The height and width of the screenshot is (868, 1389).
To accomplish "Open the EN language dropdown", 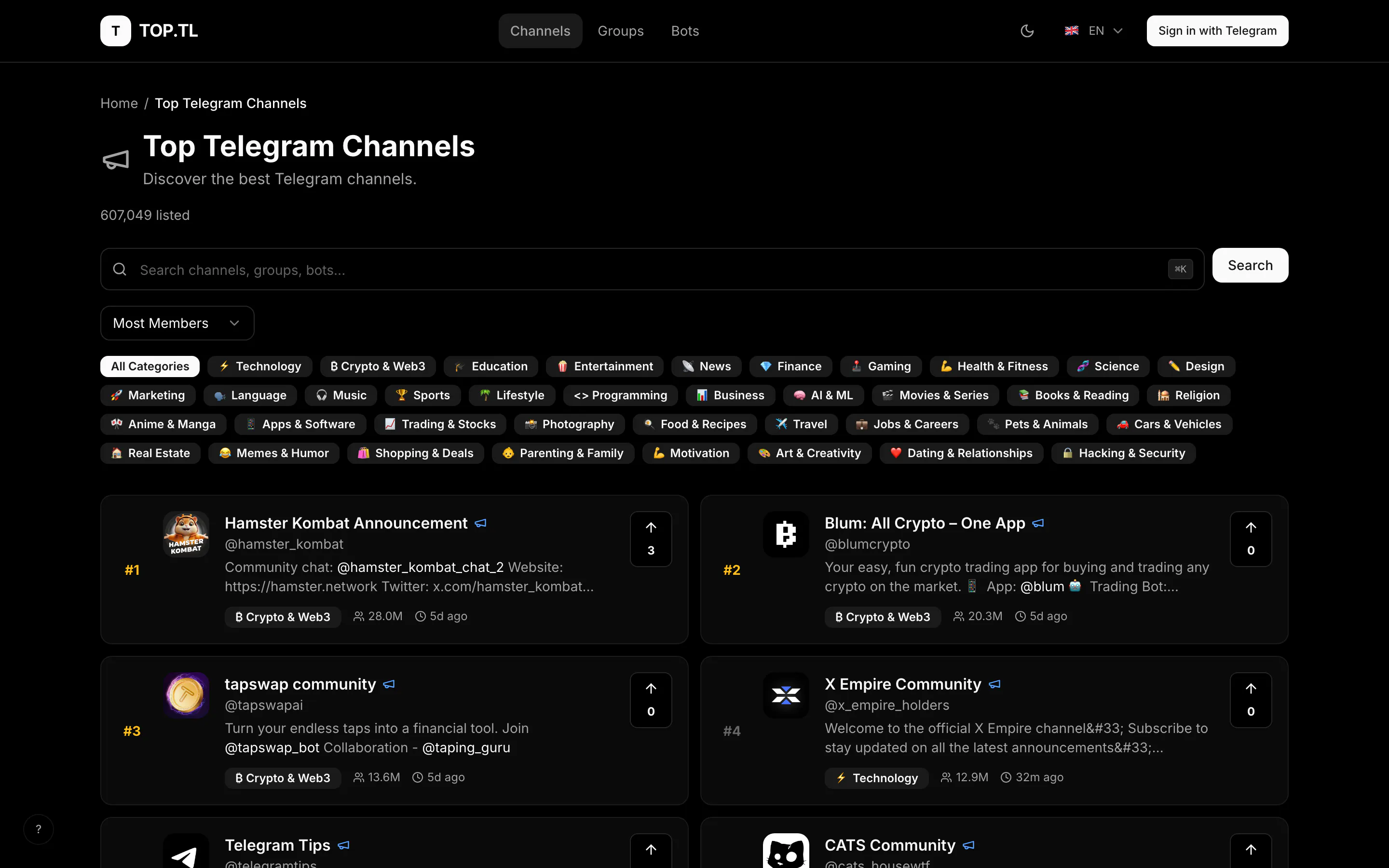I will (1093, 31).
